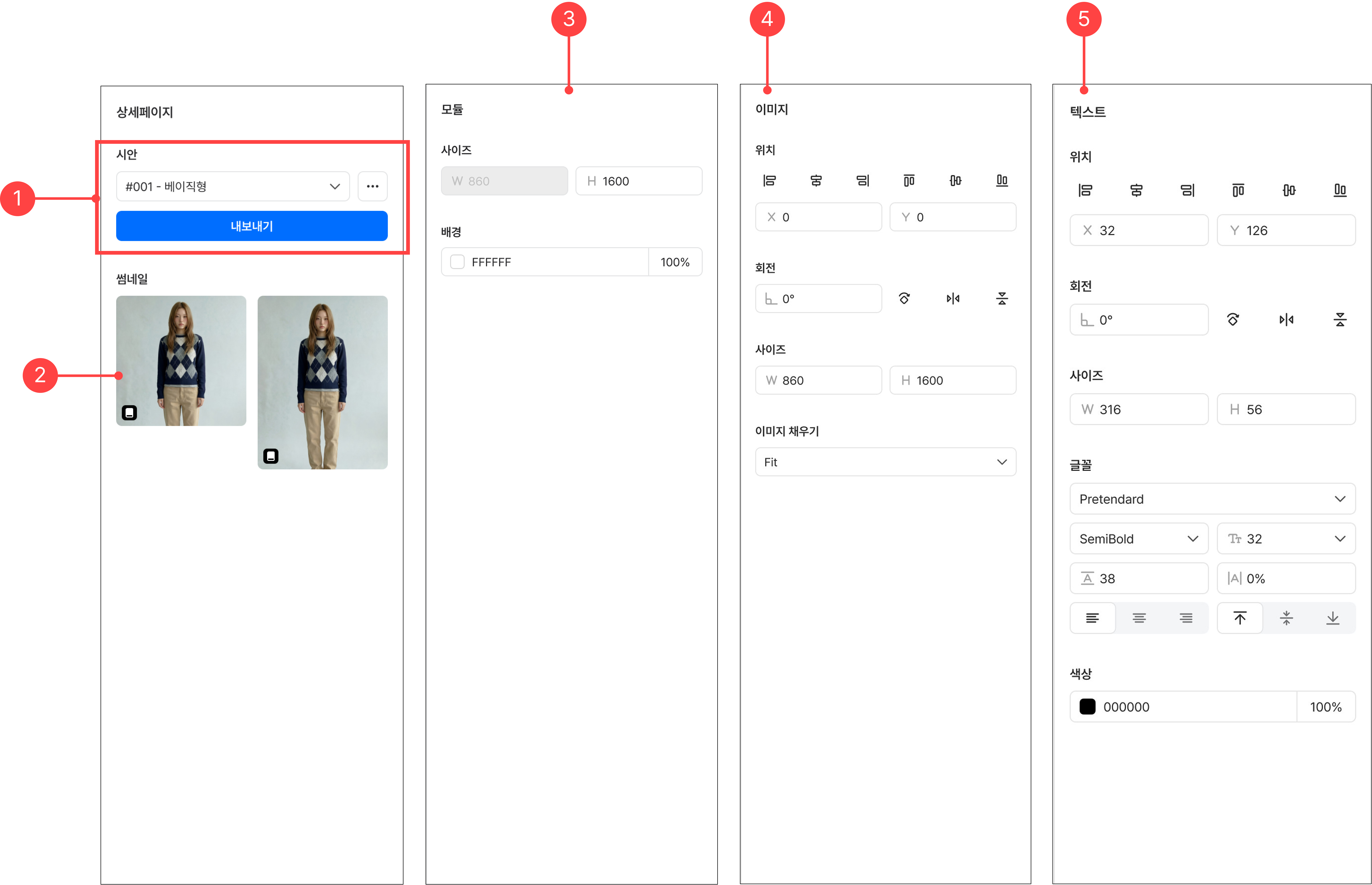Click the 이미지 Y position field

[953, 217]
